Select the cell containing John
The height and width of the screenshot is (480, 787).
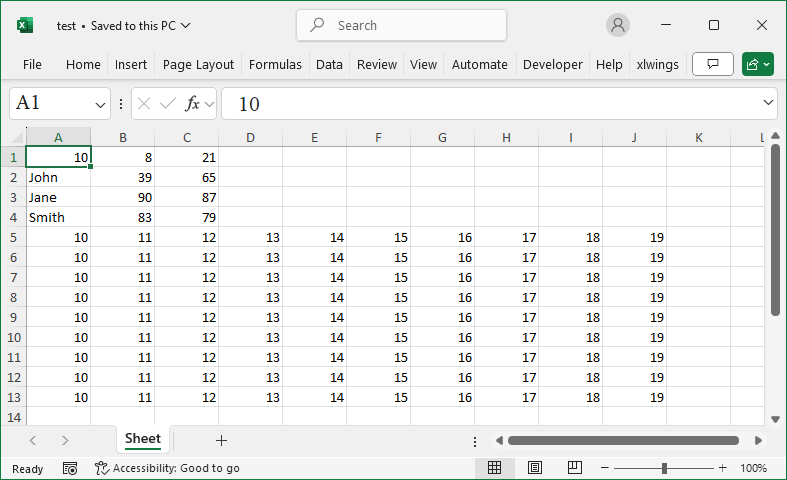(58, 177)
